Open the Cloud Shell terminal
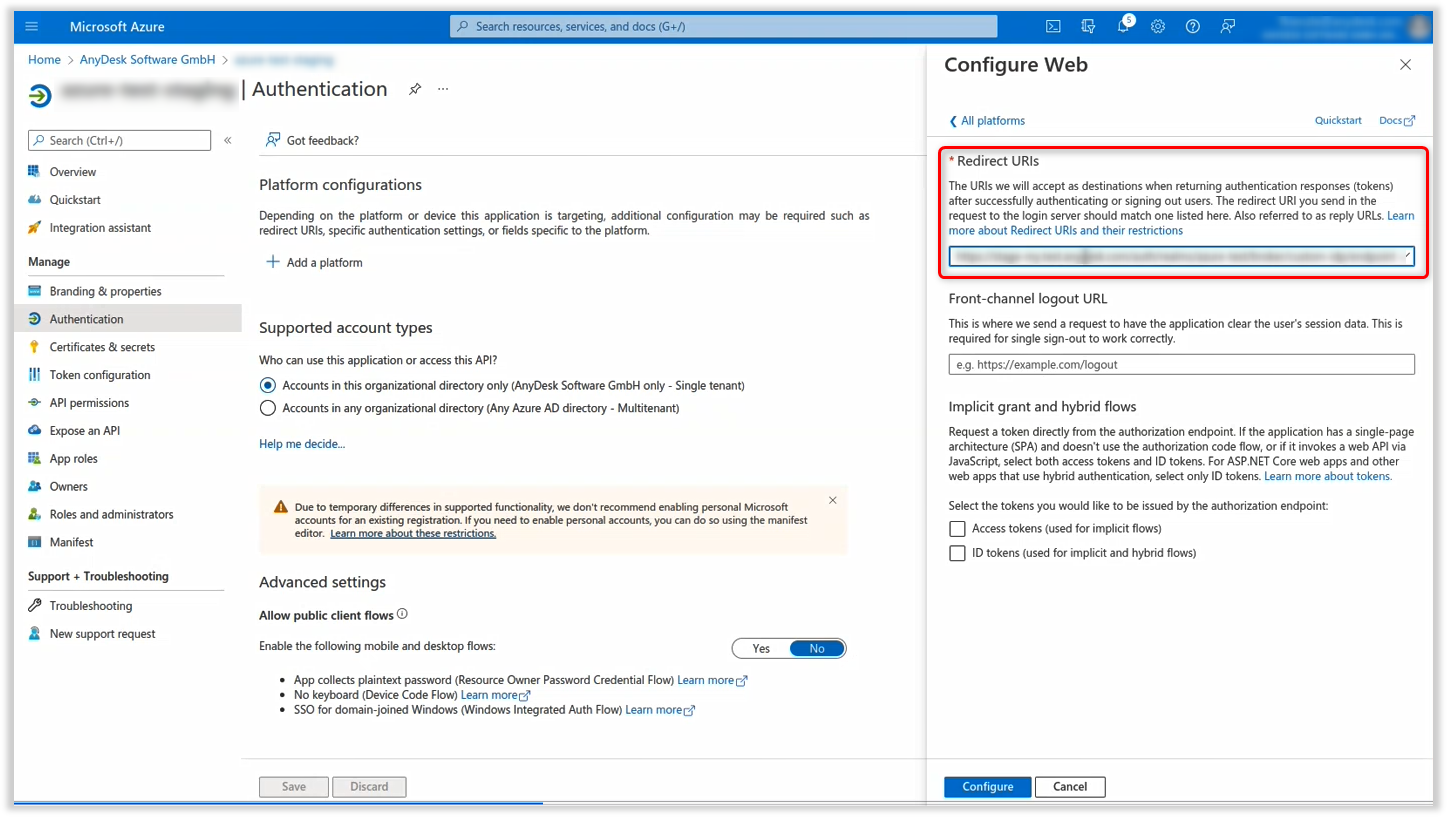Image resolution: width=1447 pixels, height=817 pixels. pyautogui.click(x=1053, y=26)
